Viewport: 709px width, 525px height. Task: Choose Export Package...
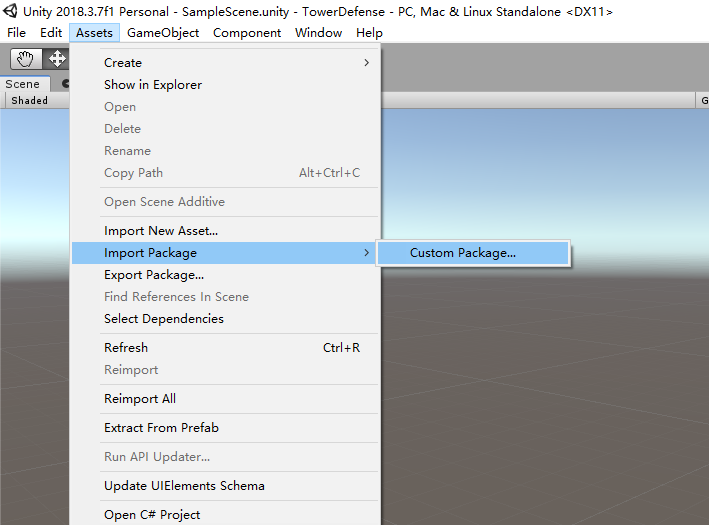(x=225, y=275)
